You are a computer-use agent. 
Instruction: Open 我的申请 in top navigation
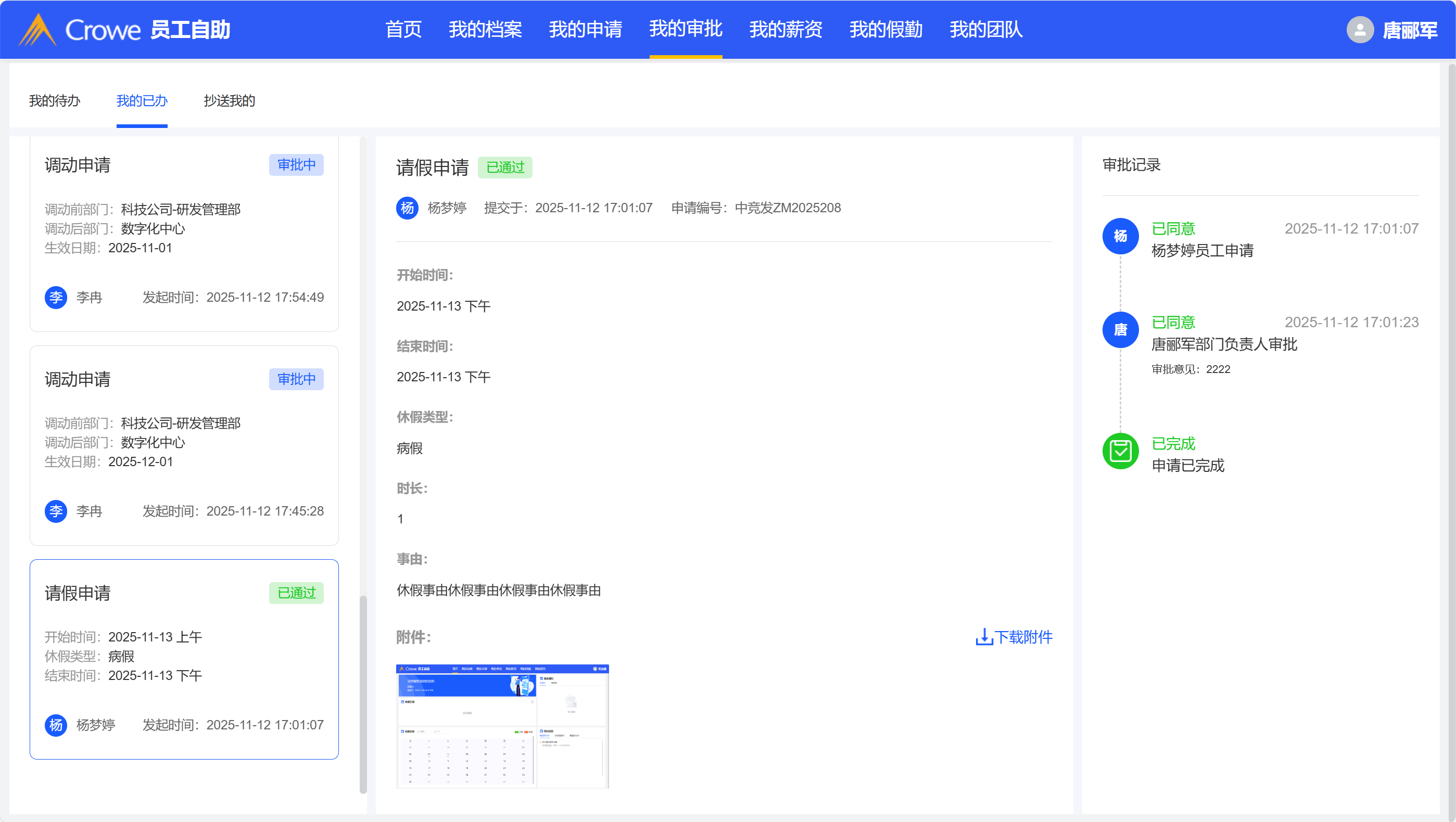click(585, 29)
